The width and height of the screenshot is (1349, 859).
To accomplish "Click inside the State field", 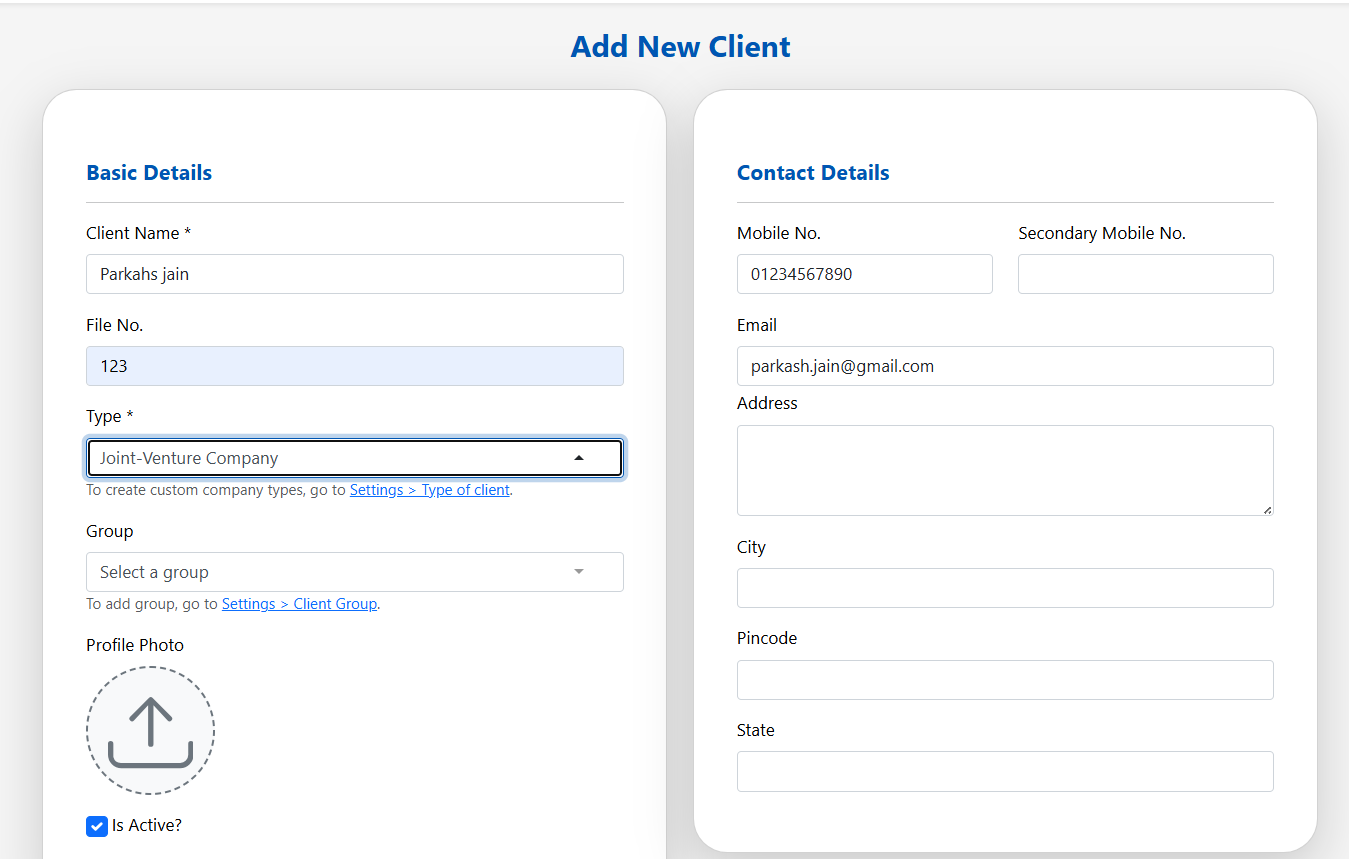I will [1005, 770].
